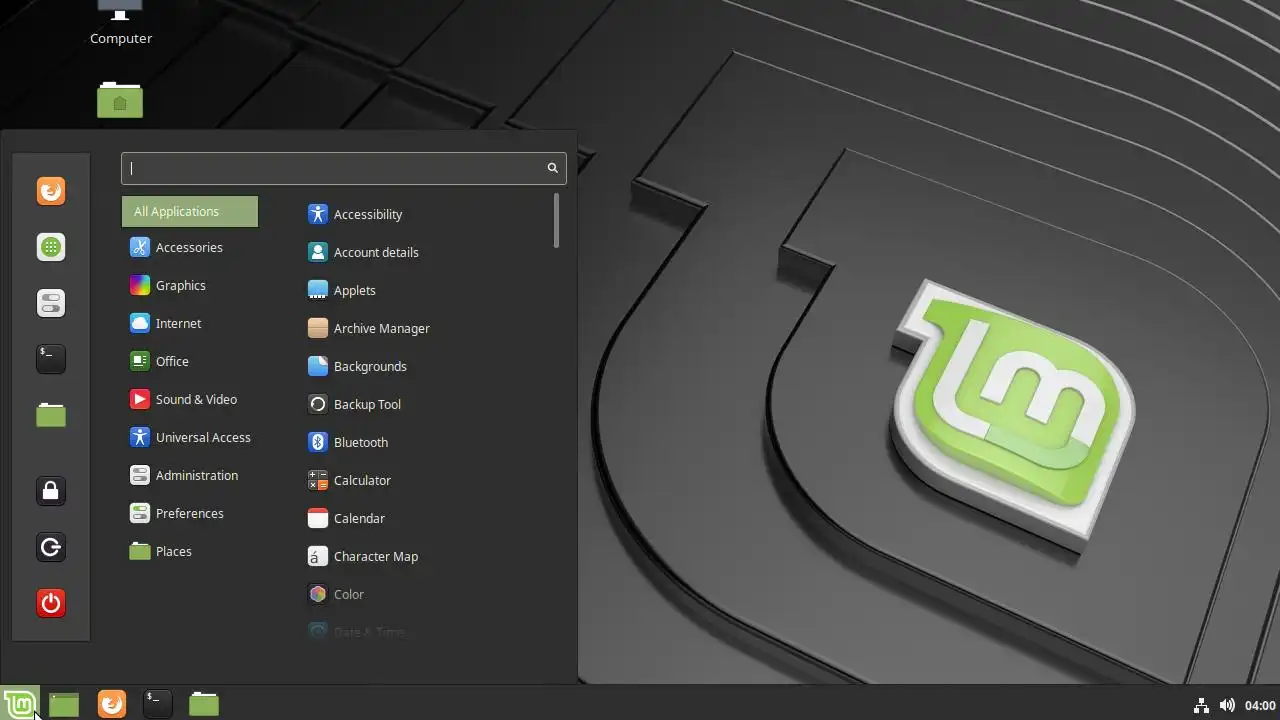Select the Preferences category
This screenshot has width=1280, height=720.
tap(190, 513)
